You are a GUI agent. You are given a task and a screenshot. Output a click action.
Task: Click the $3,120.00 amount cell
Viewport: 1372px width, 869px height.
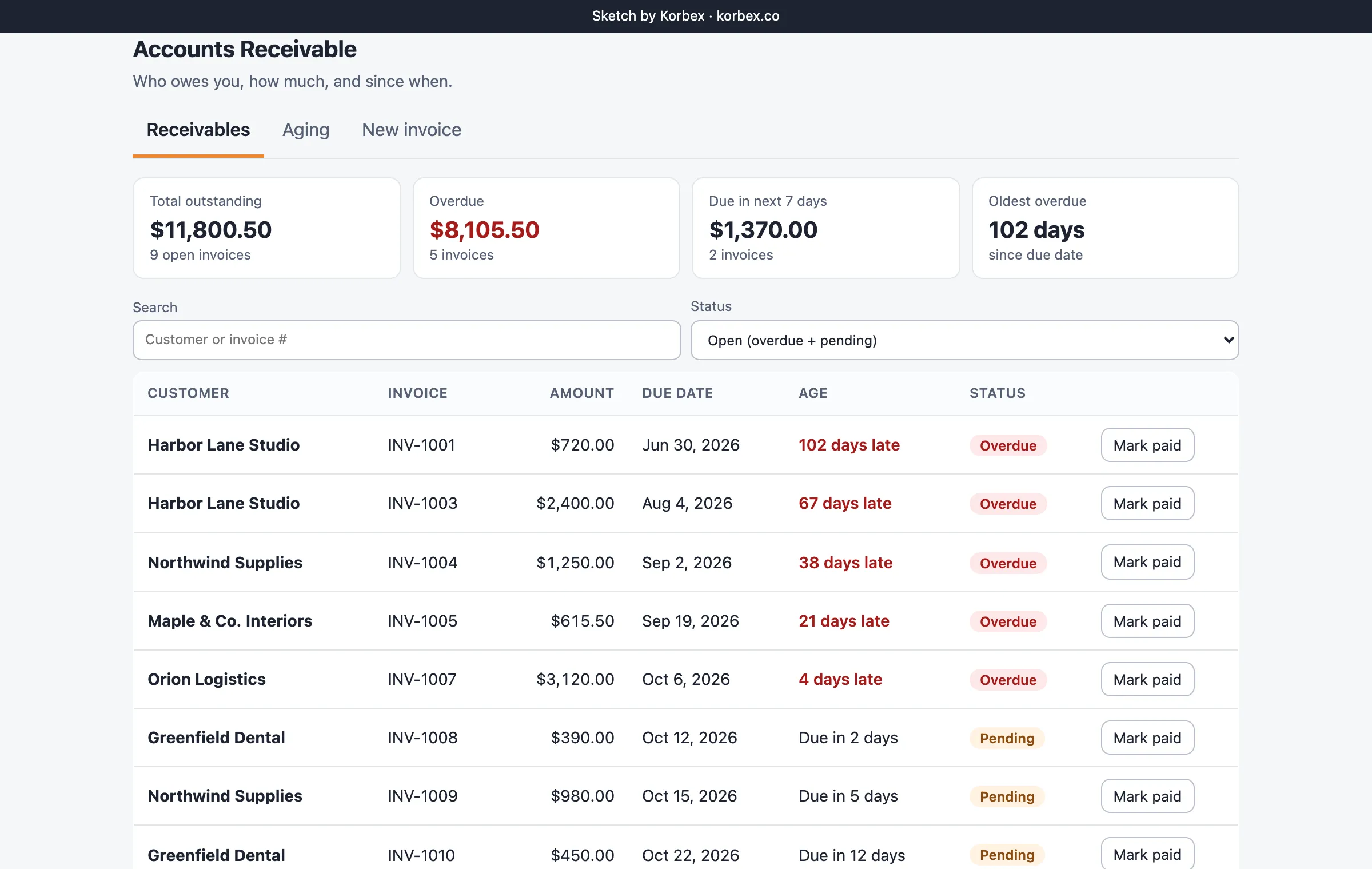(575, 679)
